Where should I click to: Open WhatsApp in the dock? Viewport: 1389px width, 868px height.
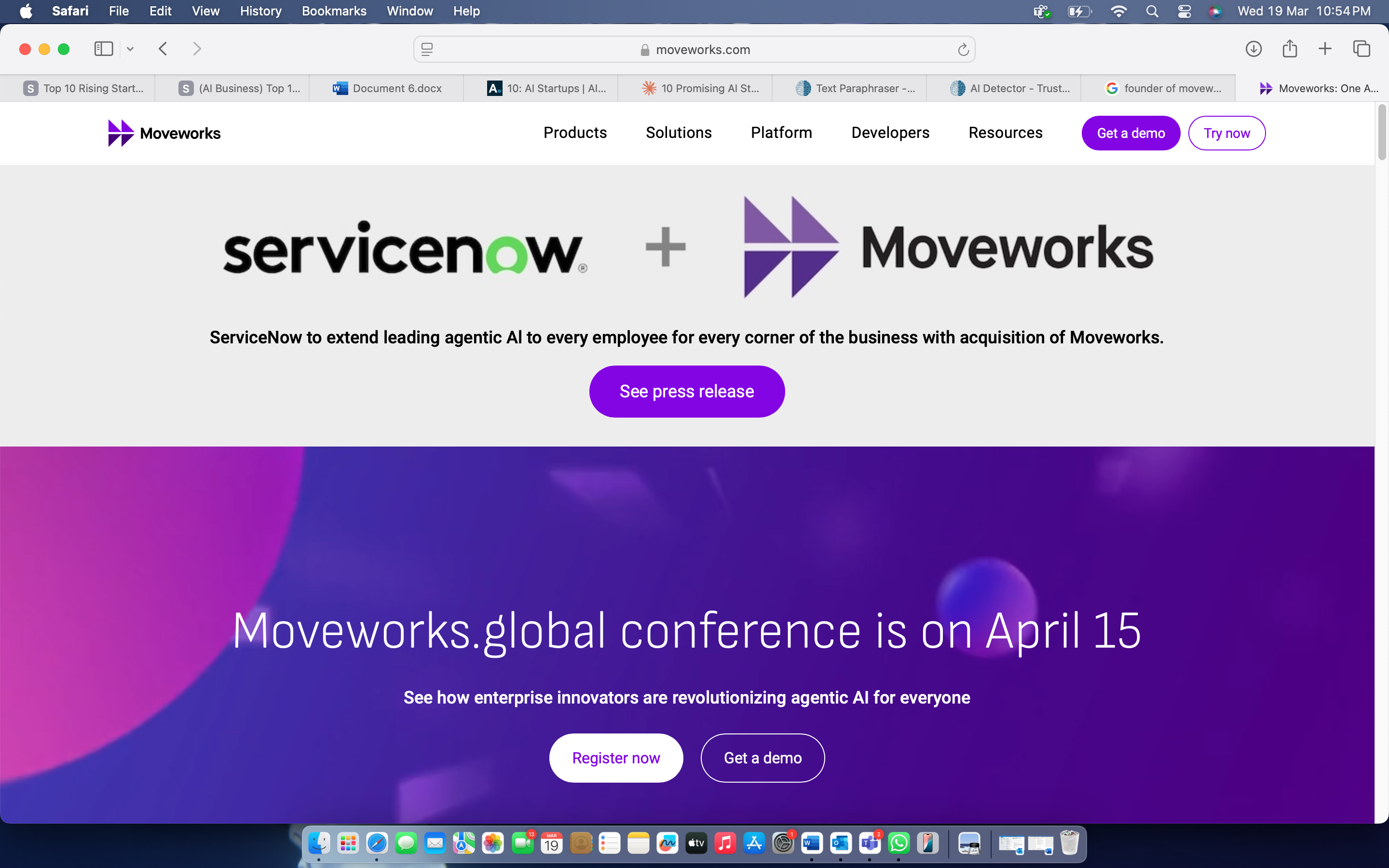pyautogui.click(x=898, y=843)
